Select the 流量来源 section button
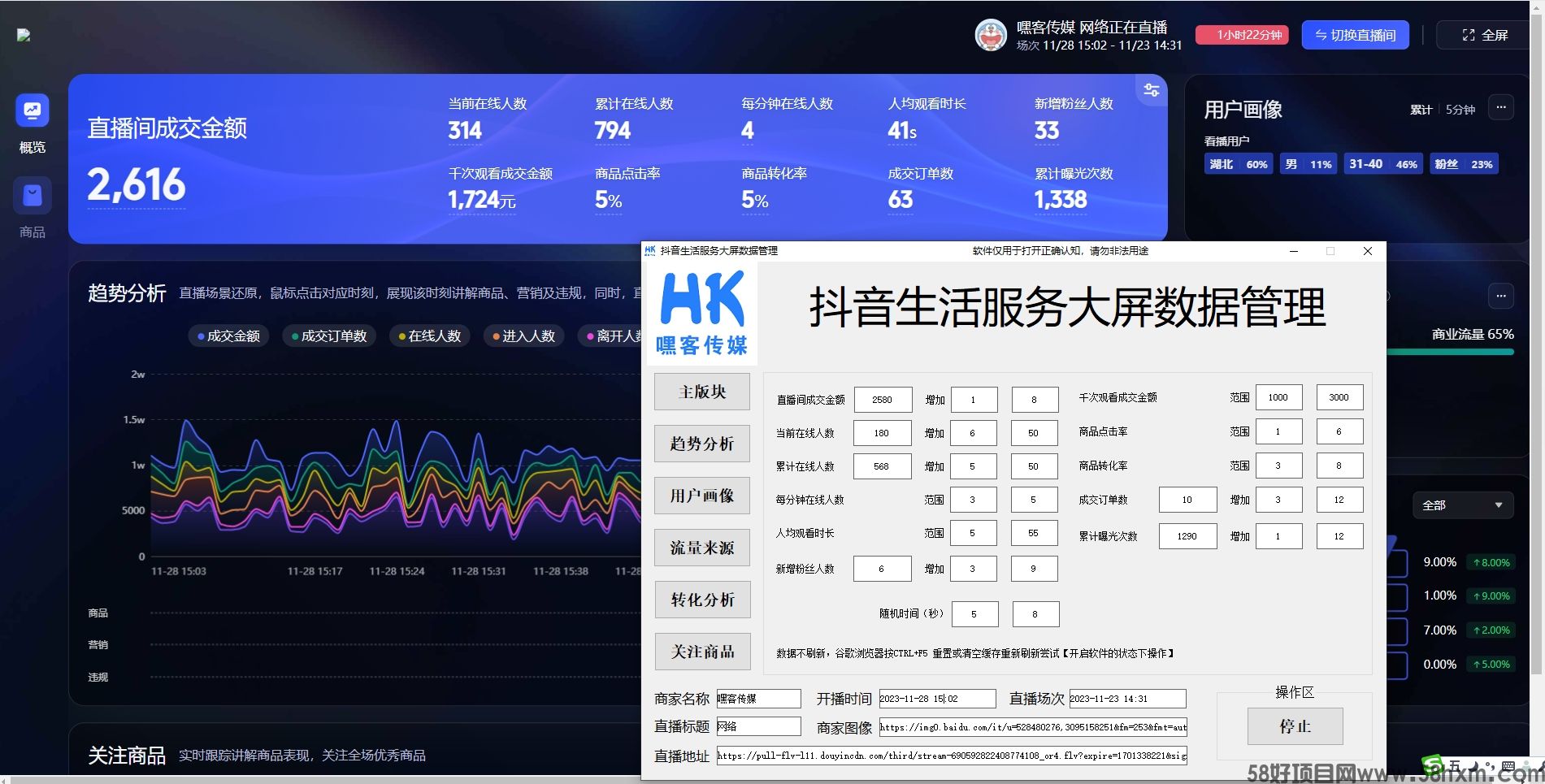Image resolution: width=1545 pixels, height=784 pixels. point(702,548)
